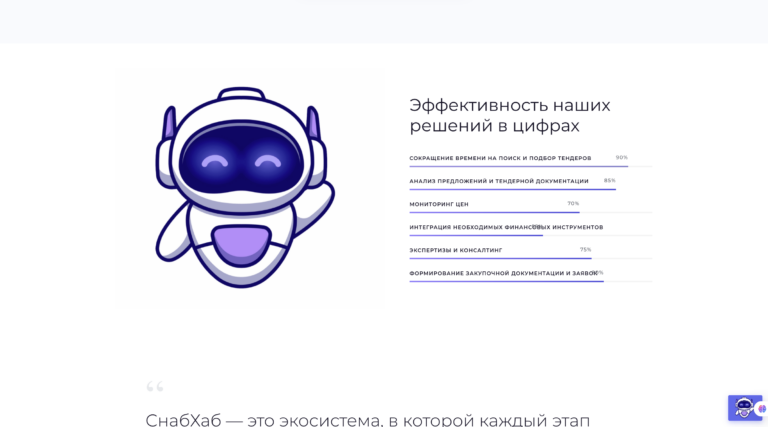Click the 'Мониторинг цен' progress bar
Image resolution: width=768 pixels, height=427 pixels.
point(531,213)
